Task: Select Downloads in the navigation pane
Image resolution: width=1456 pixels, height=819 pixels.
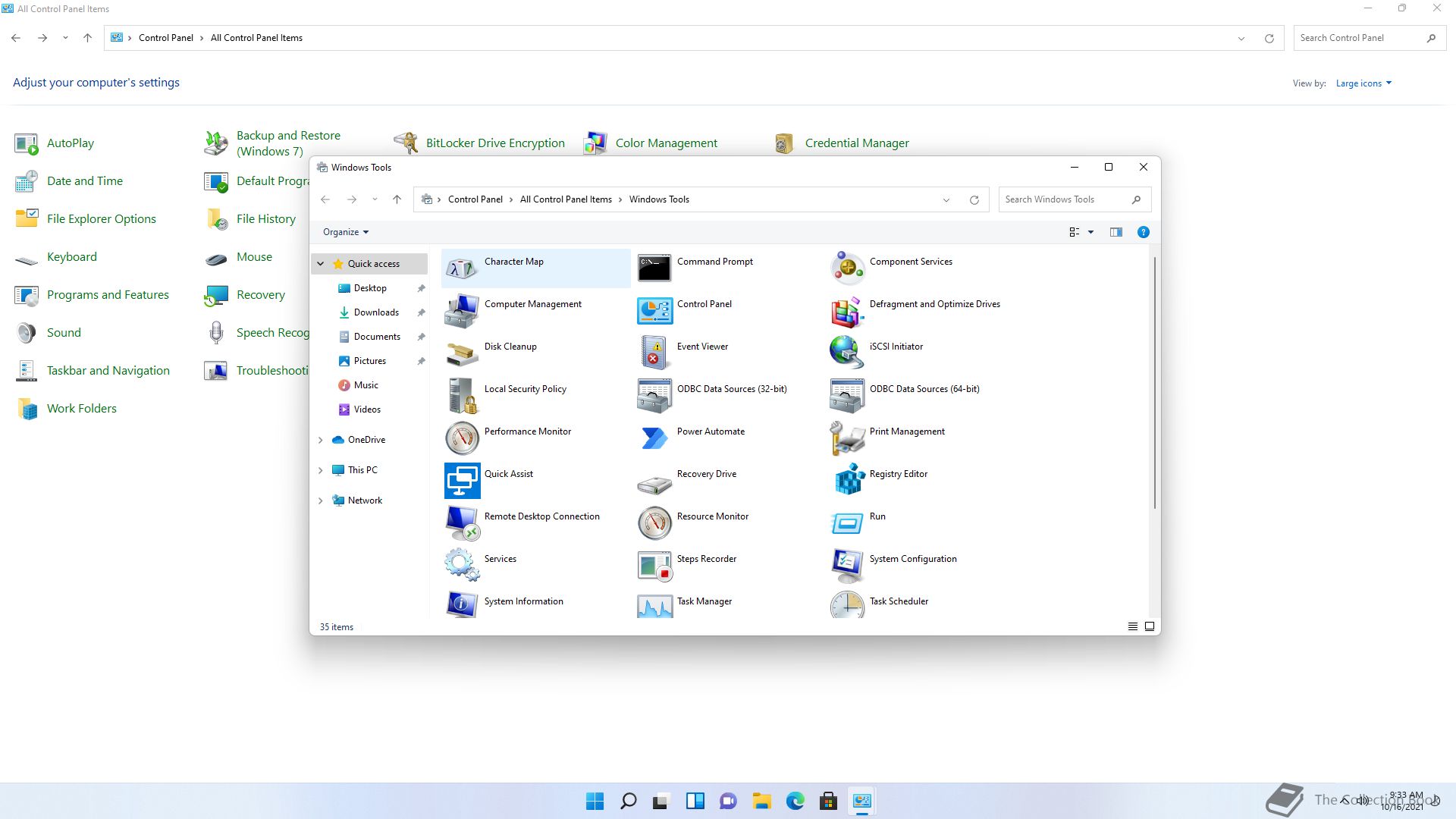Action: click(x=376, y=312)
